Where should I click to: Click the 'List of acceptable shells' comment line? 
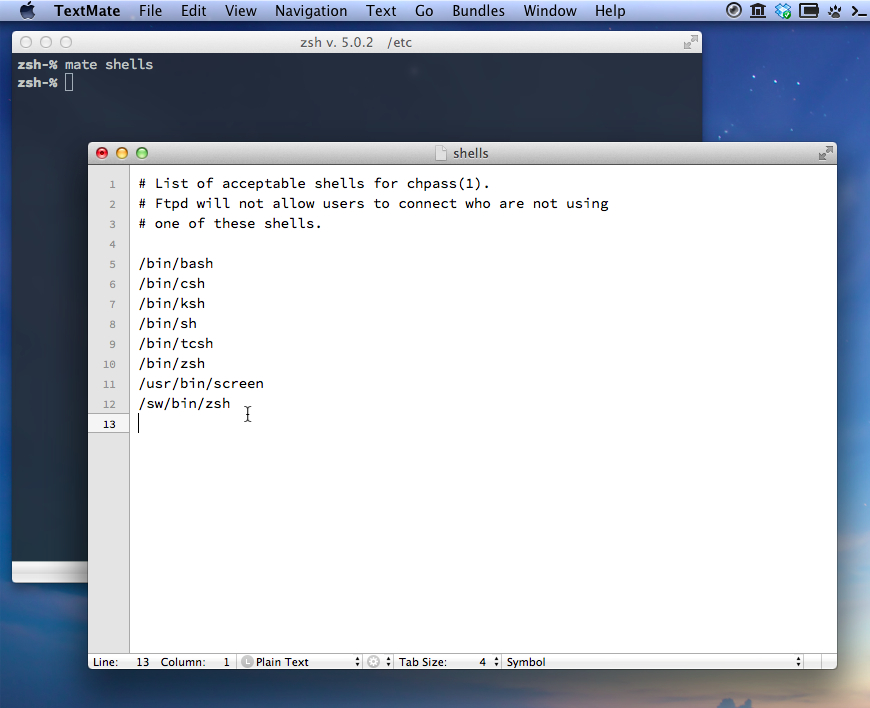coord(314,183)
